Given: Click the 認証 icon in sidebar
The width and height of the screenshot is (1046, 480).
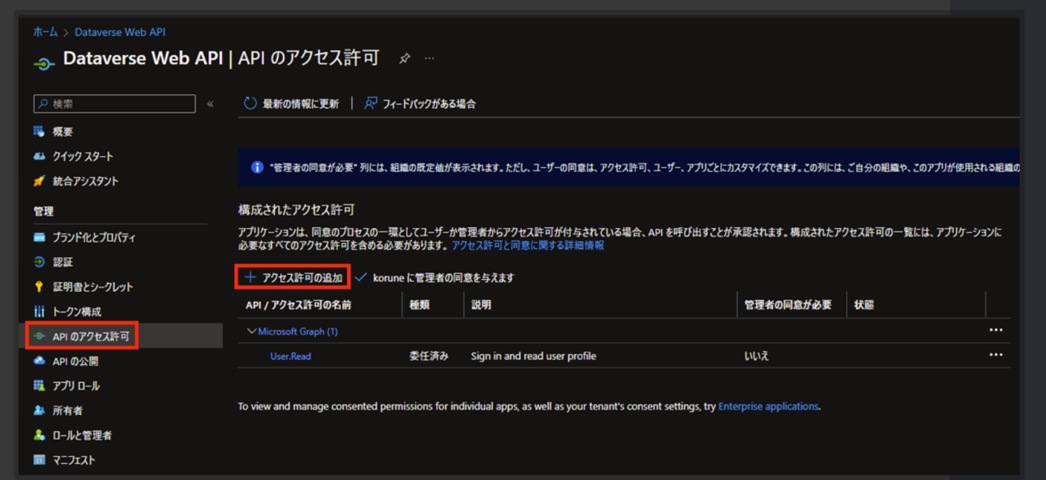Looking at the screenshot, I should tap(39, 262).
